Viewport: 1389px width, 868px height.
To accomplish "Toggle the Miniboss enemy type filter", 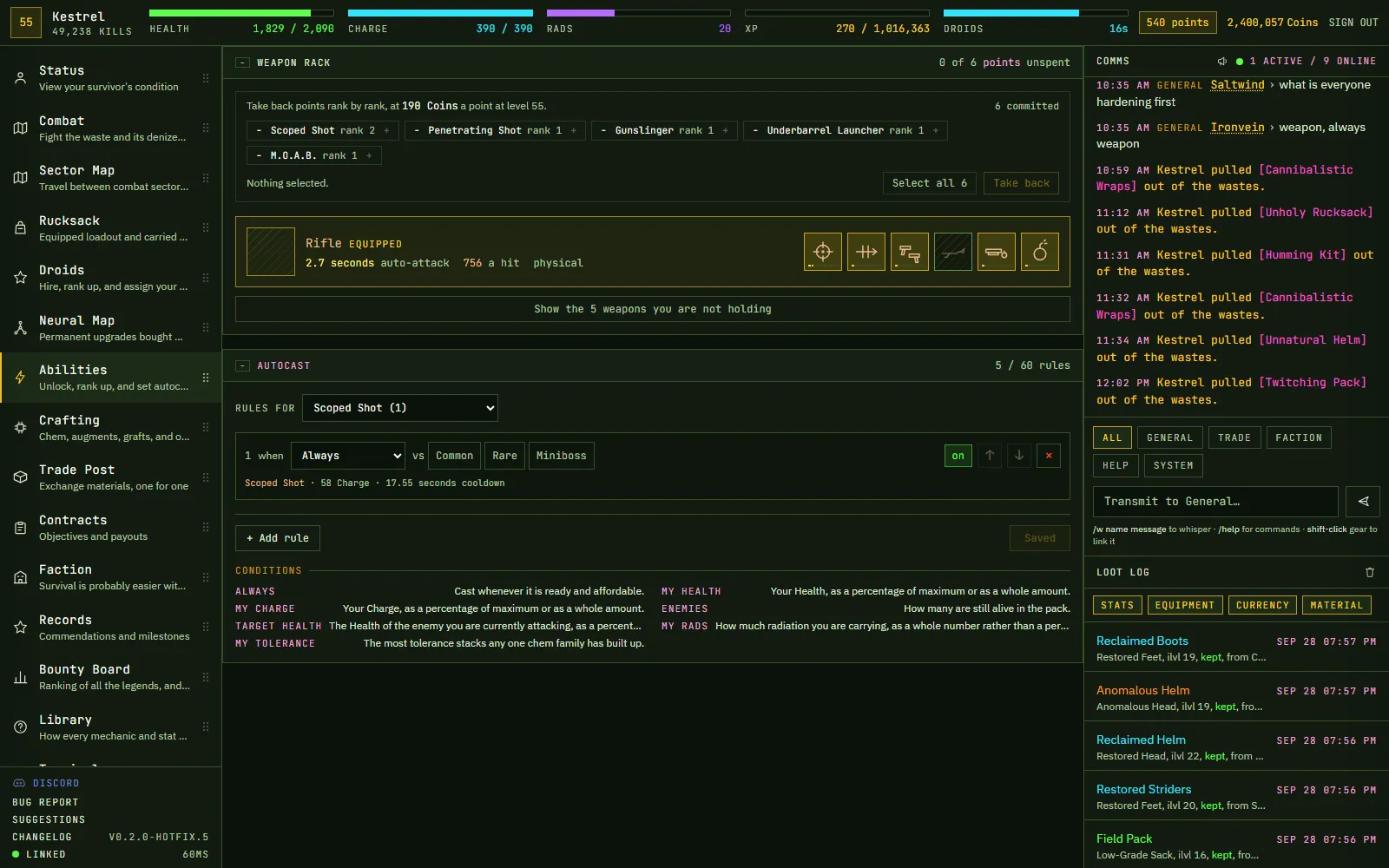I will [561, 456].
